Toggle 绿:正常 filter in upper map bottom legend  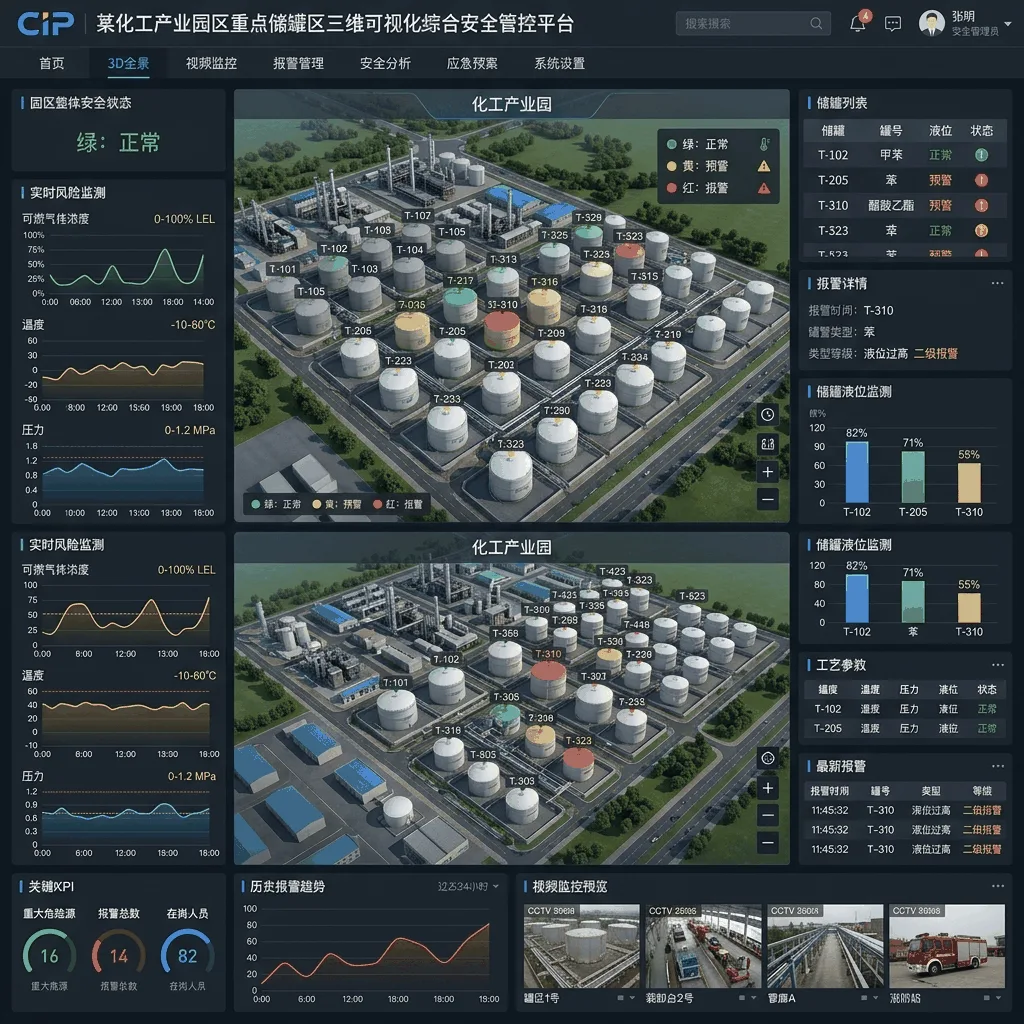tap(276, 504)
